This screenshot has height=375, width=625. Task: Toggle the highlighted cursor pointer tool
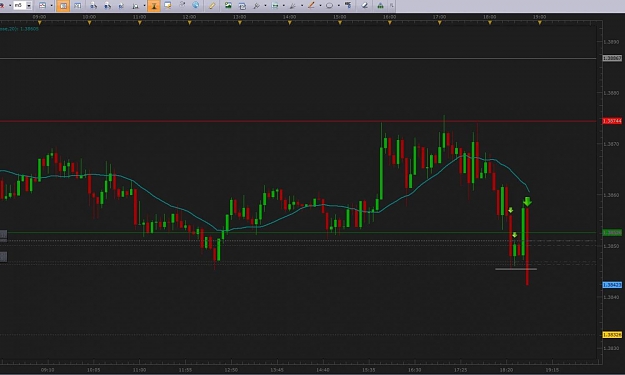pyautogui.click(x=154, y=6)
